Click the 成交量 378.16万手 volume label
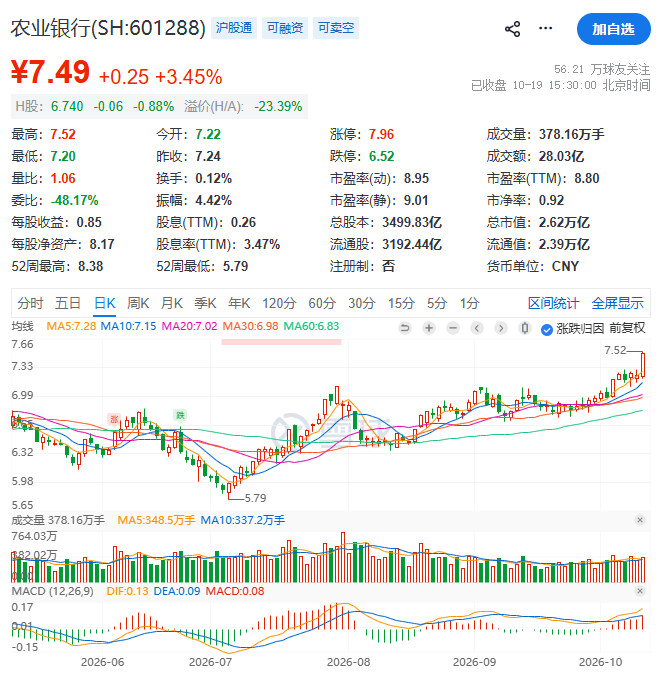This screenshot has width=662, height=676. [58, 520]
